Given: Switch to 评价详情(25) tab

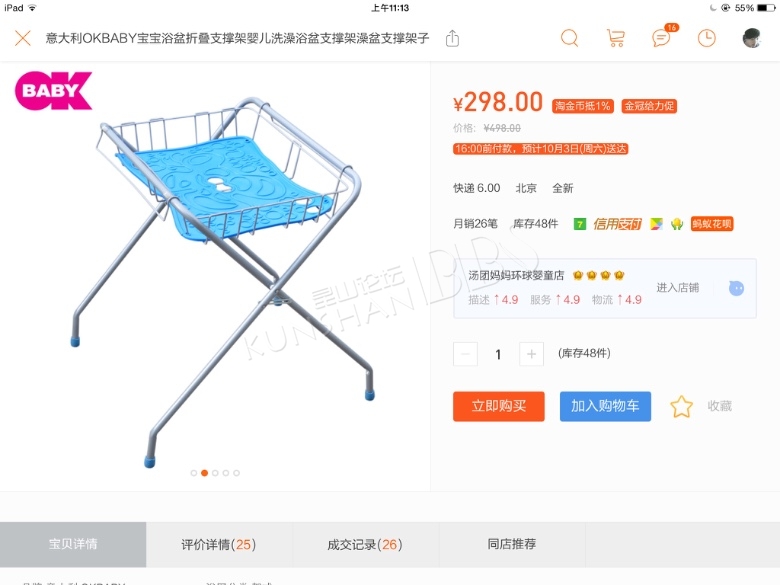Looking at the screenshot, I should coord(219,545).
